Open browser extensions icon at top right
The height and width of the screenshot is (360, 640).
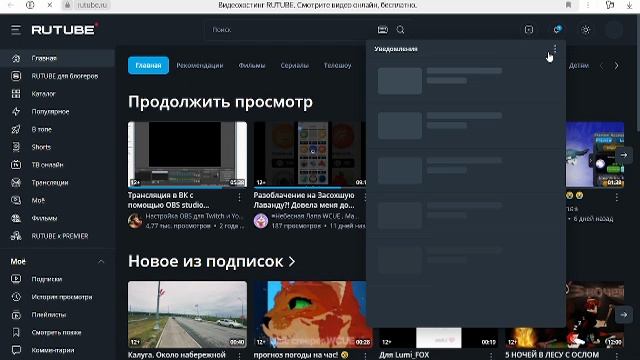[610, 5]
